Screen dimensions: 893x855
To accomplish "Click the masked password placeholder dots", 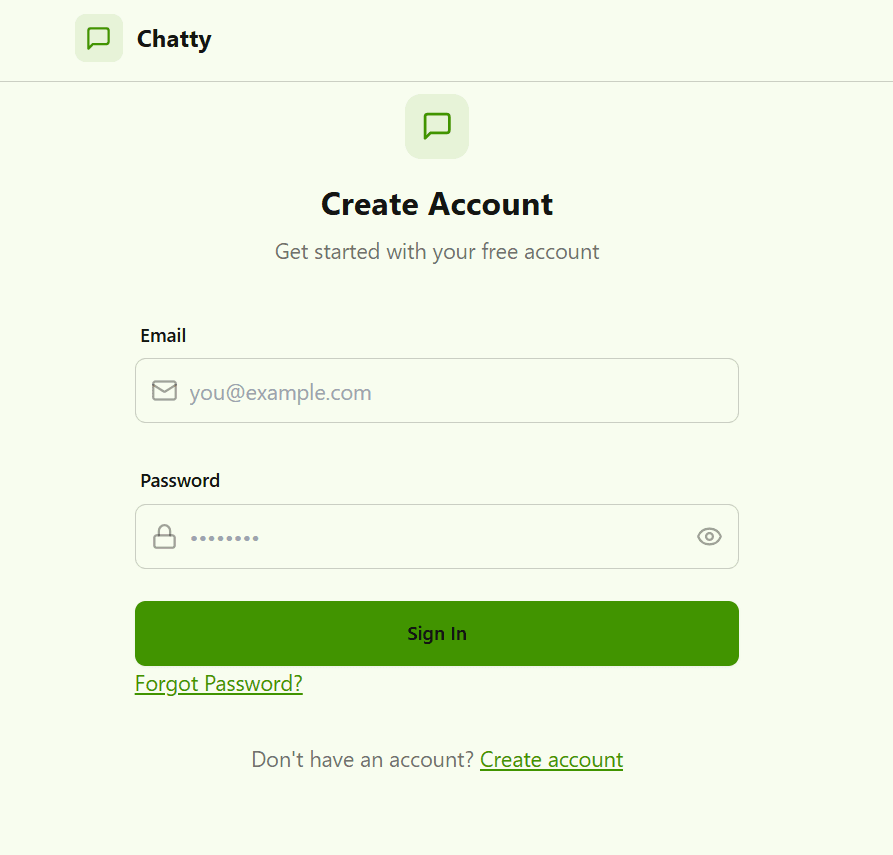I will pos(225,538).
